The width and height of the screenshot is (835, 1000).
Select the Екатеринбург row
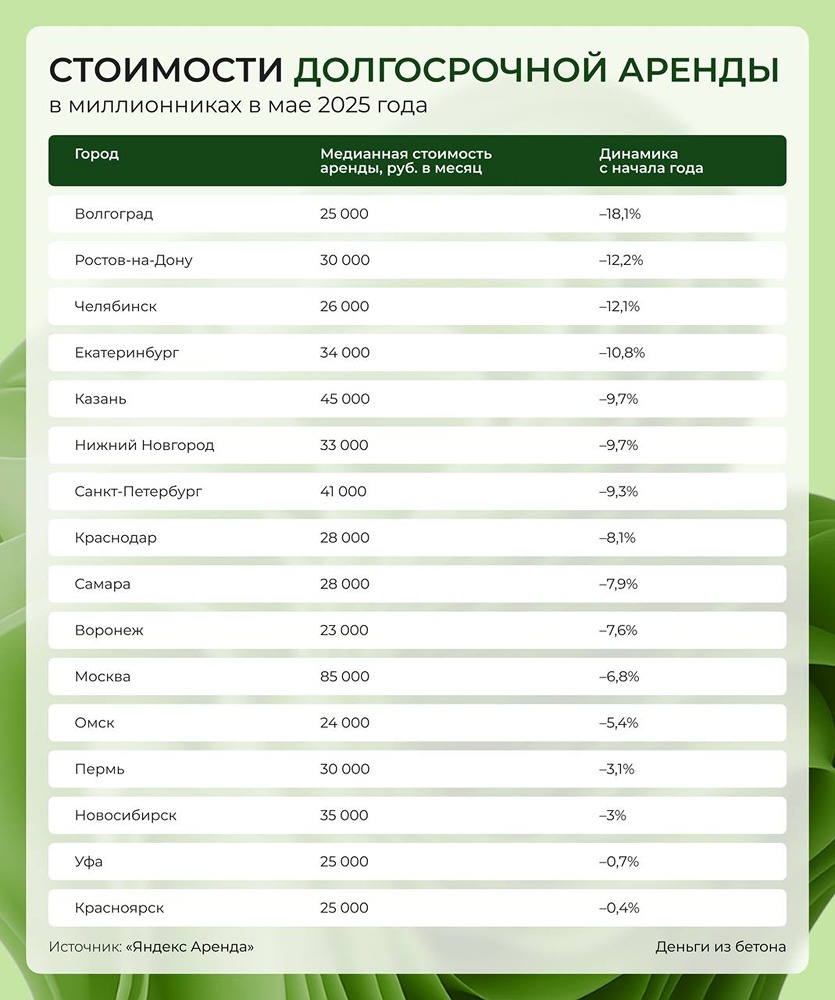coord(417,352)
